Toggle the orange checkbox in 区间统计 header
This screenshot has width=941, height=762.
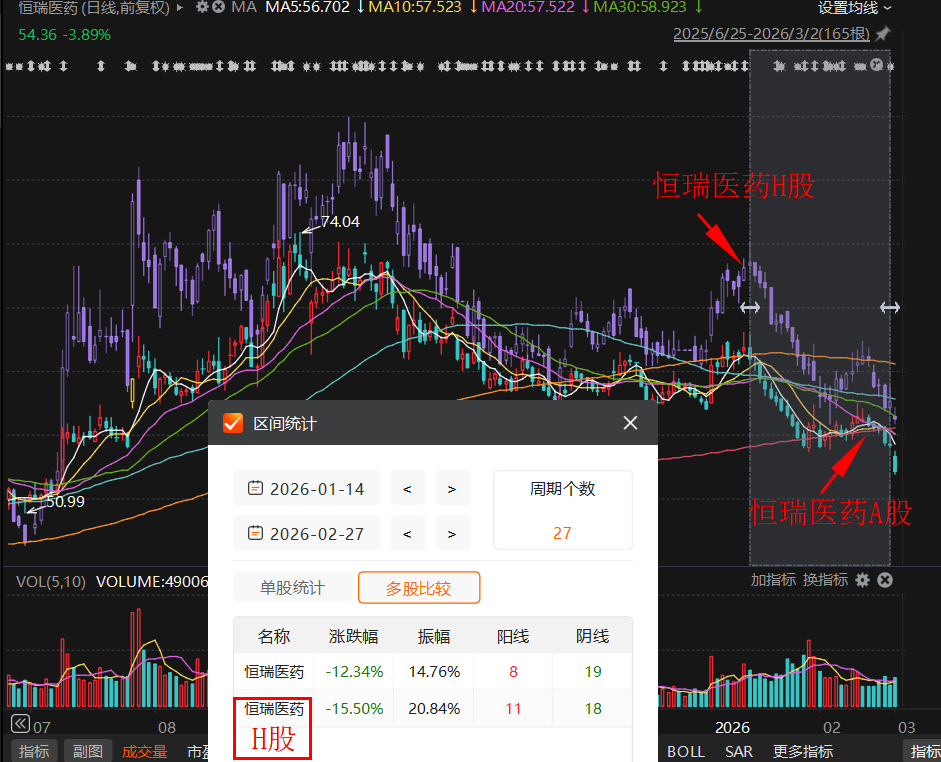[x=232, y=422]
